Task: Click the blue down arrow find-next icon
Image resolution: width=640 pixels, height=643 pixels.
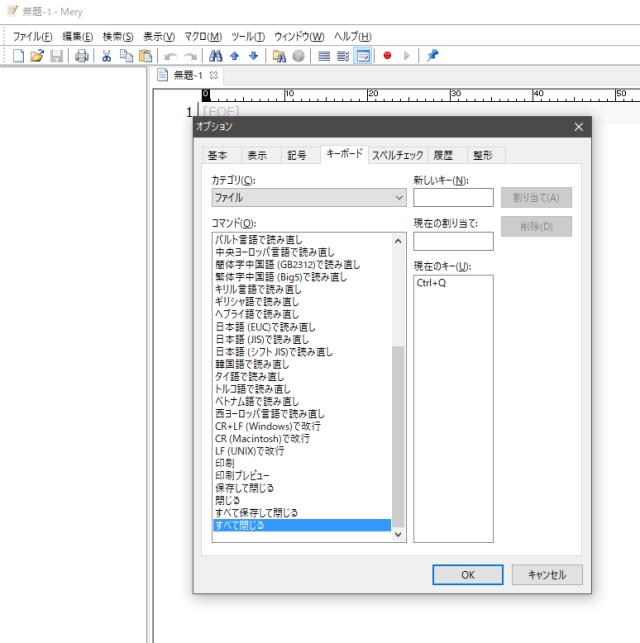Action: (x=253, y=56)
